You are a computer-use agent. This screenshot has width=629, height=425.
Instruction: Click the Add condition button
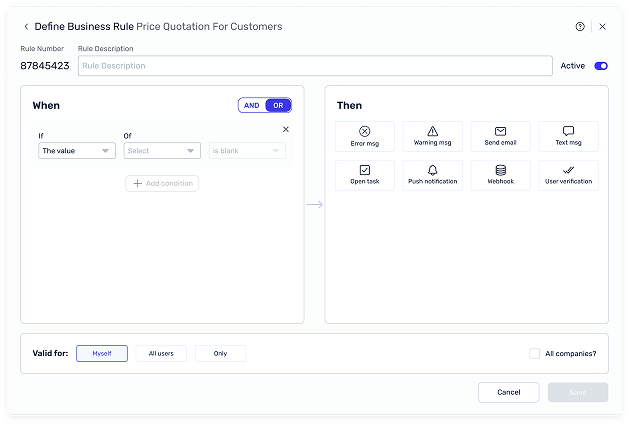click(x=162, y=183)
